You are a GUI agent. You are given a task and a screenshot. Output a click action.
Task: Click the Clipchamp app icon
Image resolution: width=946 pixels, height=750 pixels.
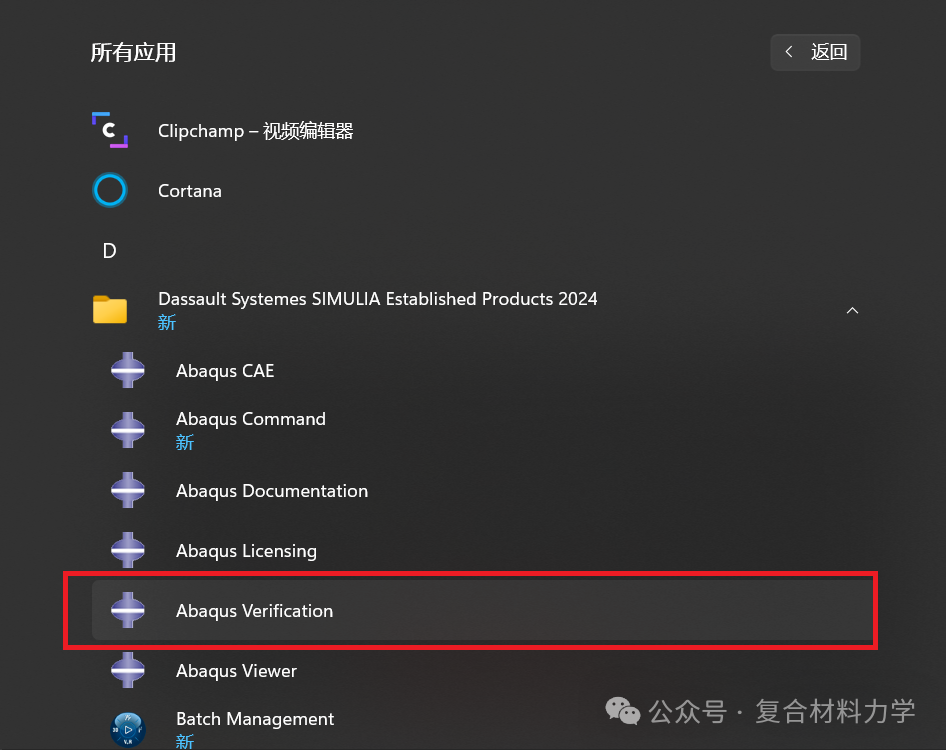110,130
